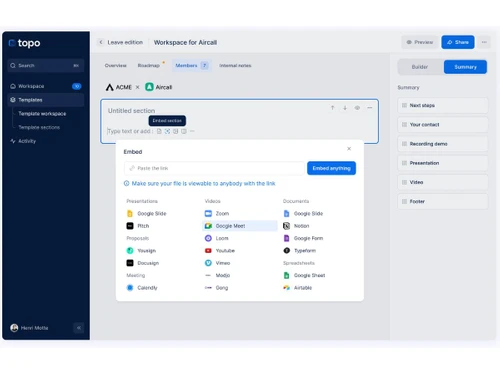Choose Google Meet embed option
500x375 pixels.
(x=240, y=226)
